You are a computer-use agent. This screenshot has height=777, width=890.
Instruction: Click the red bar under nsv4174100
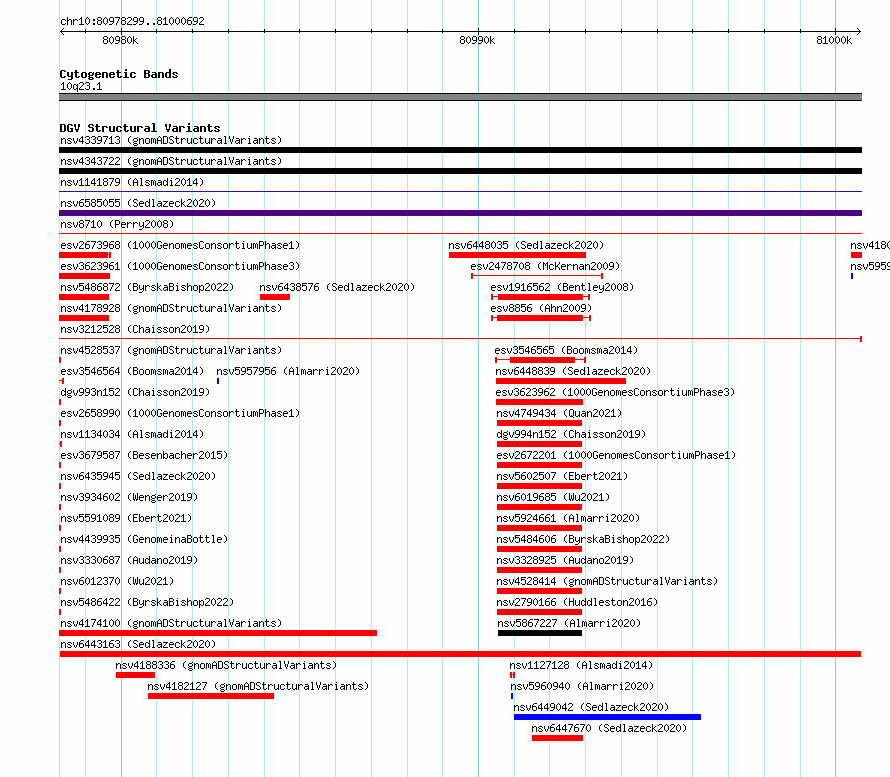[x=218, y=633]
